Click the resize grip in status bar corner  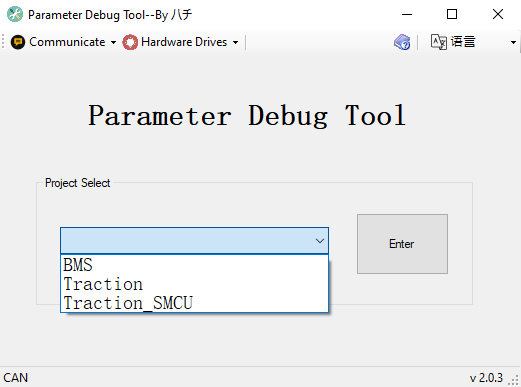point(515,380)
